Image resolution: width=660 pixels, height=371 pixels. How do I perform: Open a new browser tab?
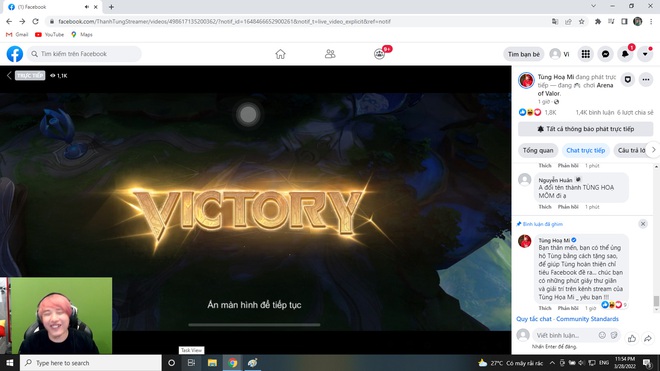[x=111, y=7]
